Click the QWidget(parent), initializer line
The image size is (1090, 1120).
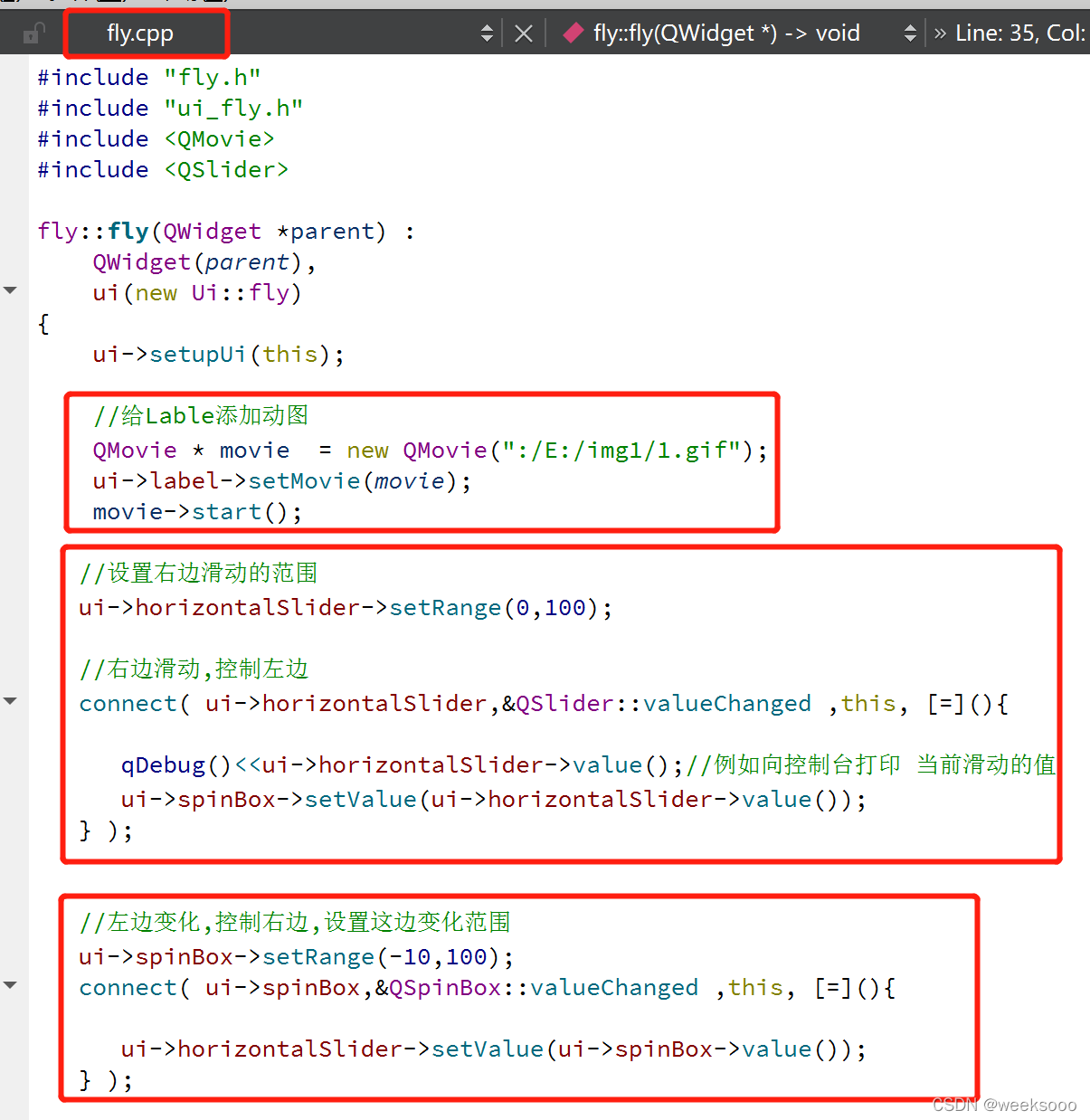[204, 262]
